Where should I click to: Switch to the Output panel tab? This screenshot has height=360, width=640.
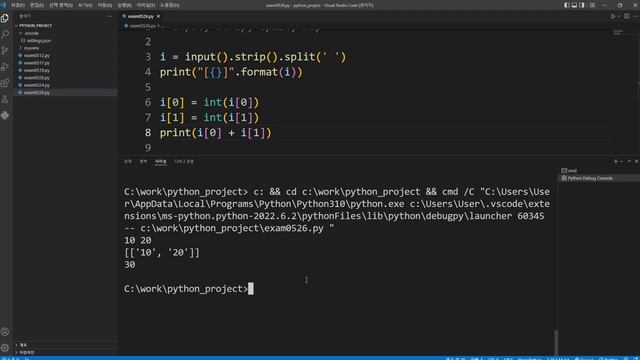143,162
